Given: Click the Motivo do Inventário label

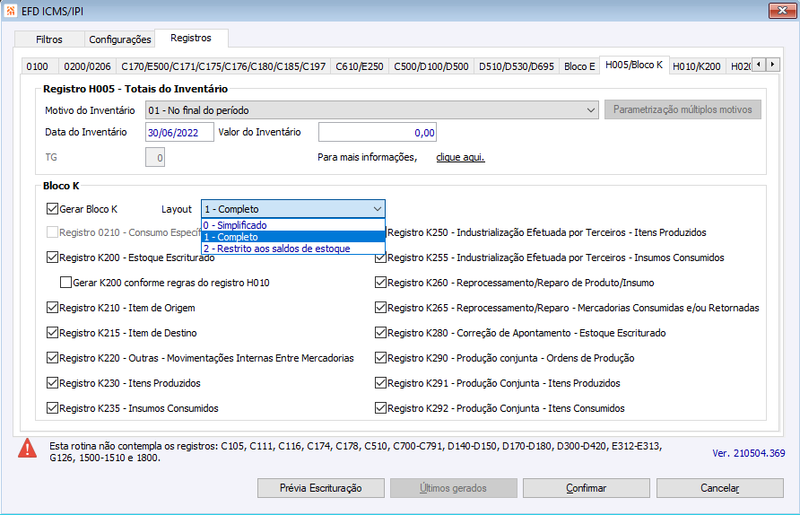Looking at the screenshot, I should (x=90, y=110).
